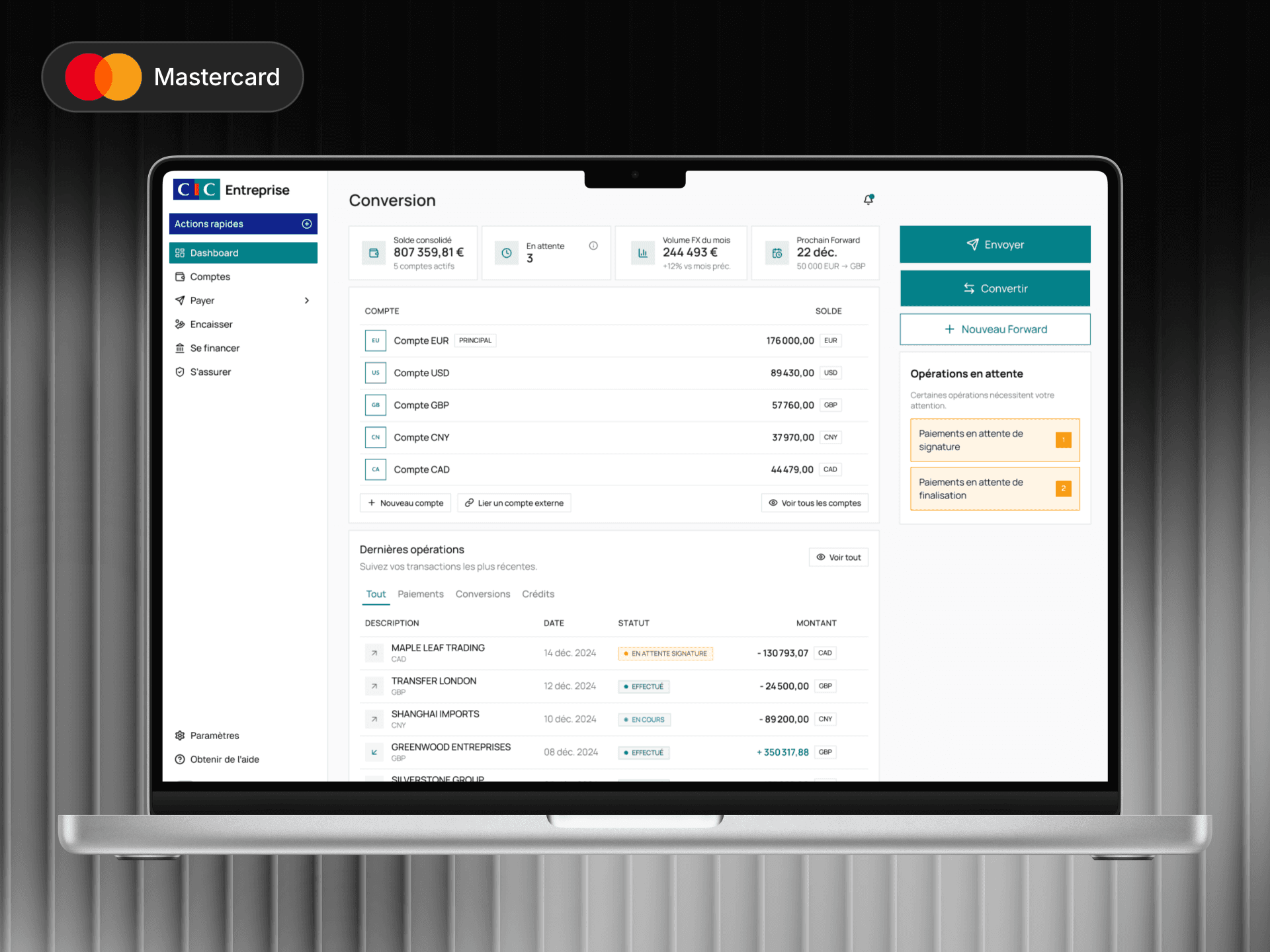The height and width of the screenshot is (952, 1270).
Task: Click the incoming arrow icon for GREENWOOD ENTREPRISES
Action: [x=374, y=752]
